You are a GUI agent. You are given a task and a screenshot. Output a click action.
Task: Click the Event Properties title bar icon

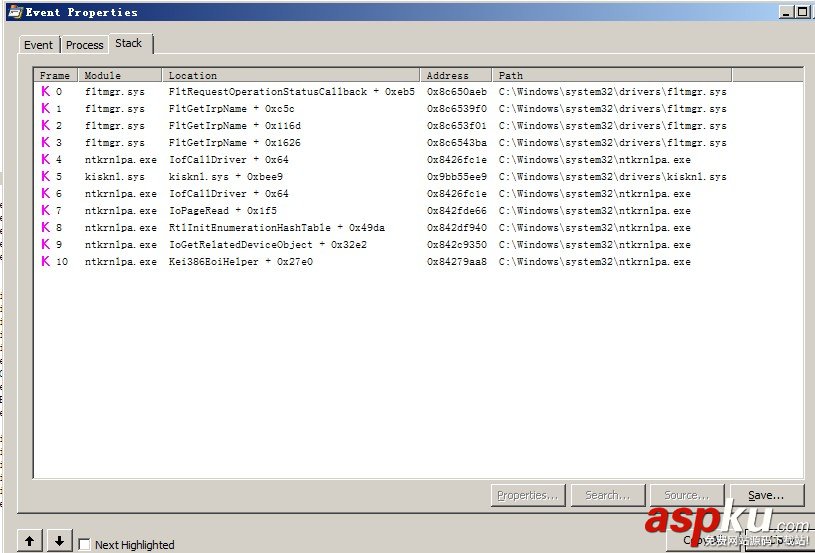click(x=16, y=11)
